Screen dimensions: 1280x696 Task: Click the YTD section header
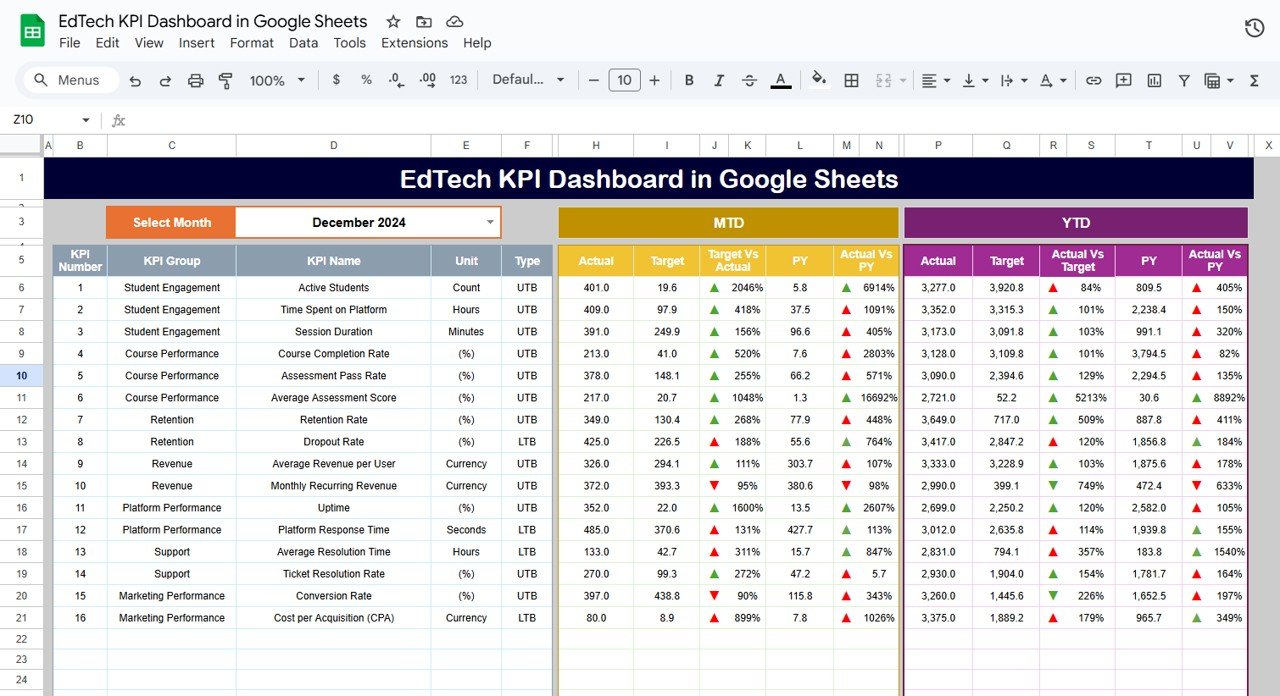[1076, 222]
